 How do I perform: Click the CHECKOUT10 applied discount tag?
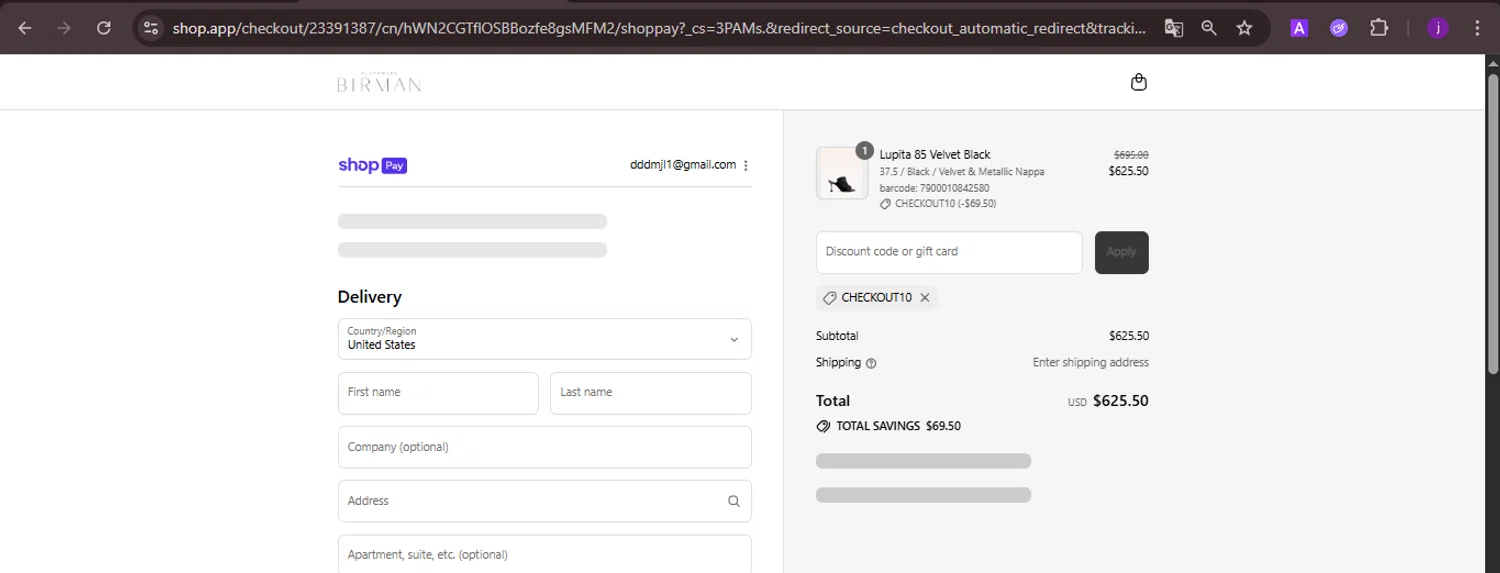pos(877,297)
